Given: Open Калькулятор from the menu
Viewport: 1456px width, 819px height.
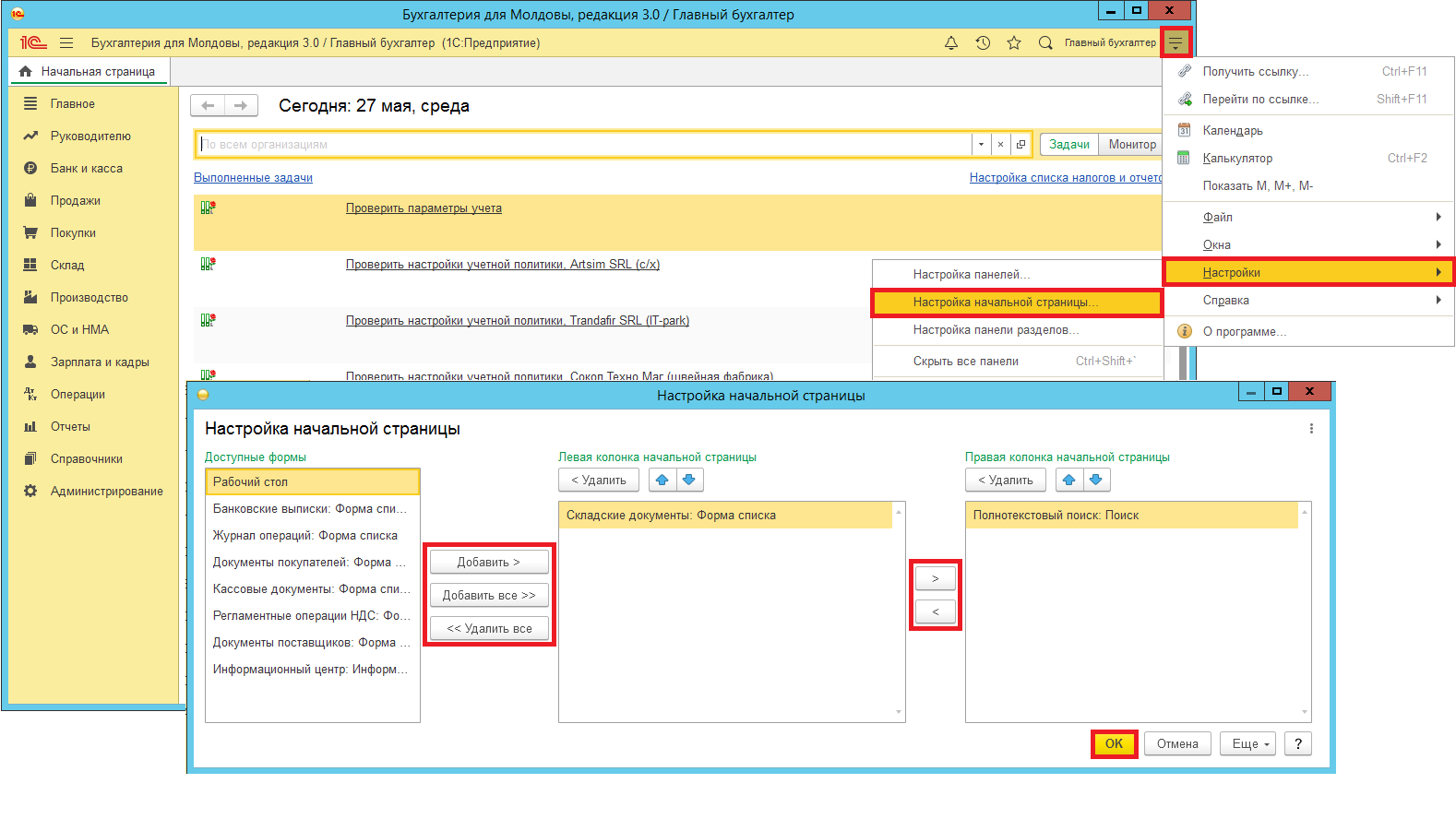Looking at the screenshot, I should point(1308,158).
